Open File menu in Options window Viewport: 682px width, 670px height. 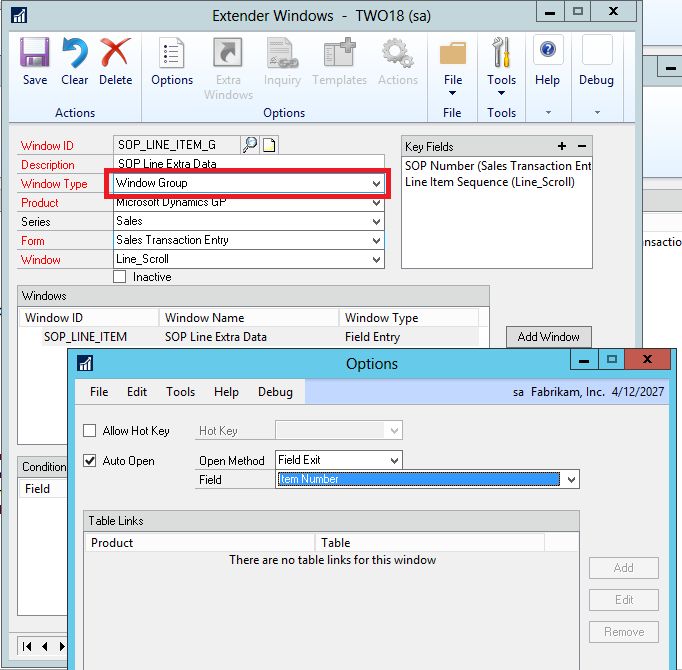pos(99,392)
